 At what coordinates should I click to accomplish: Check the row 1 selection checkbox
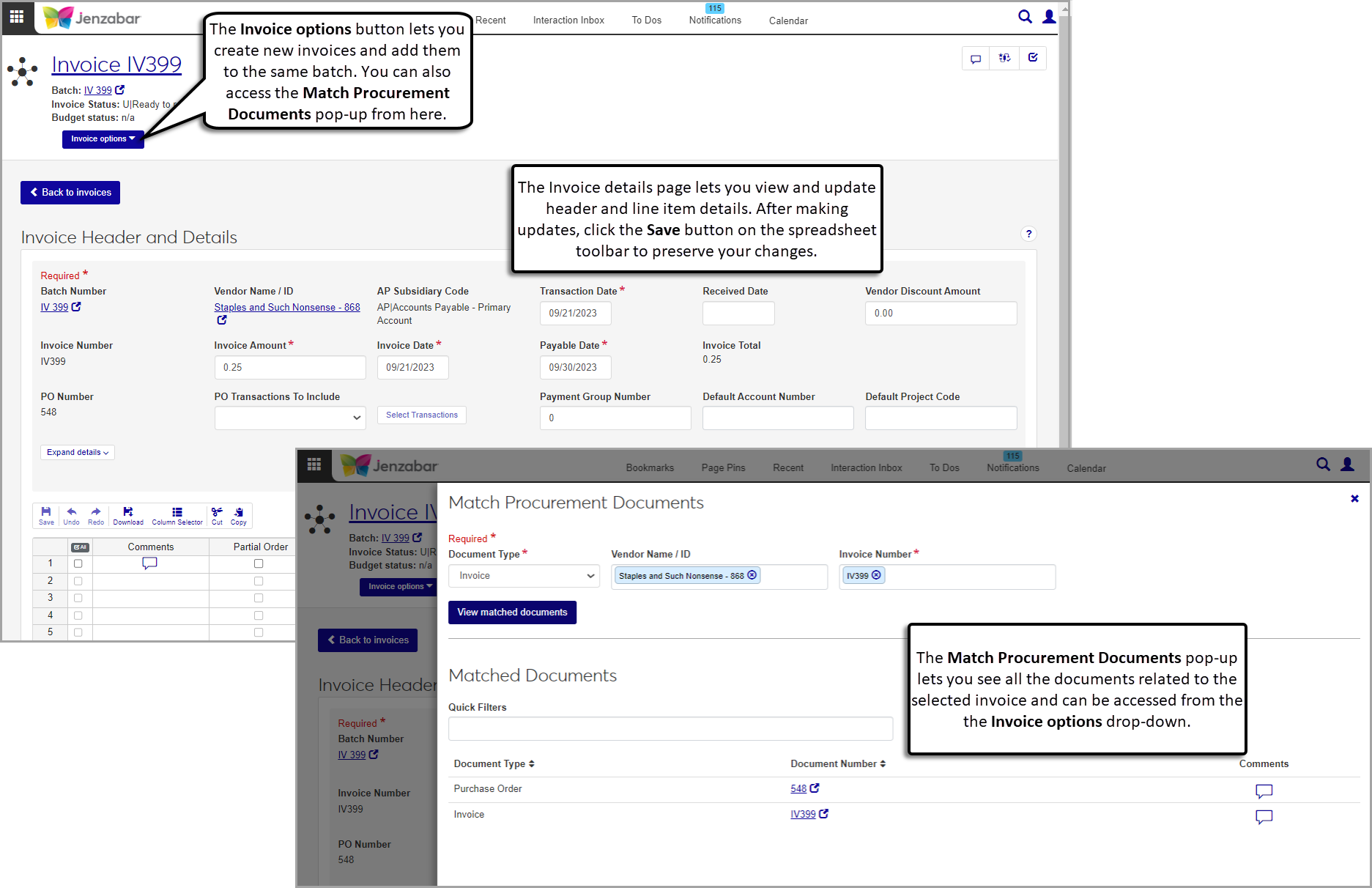tap(78, 563)
